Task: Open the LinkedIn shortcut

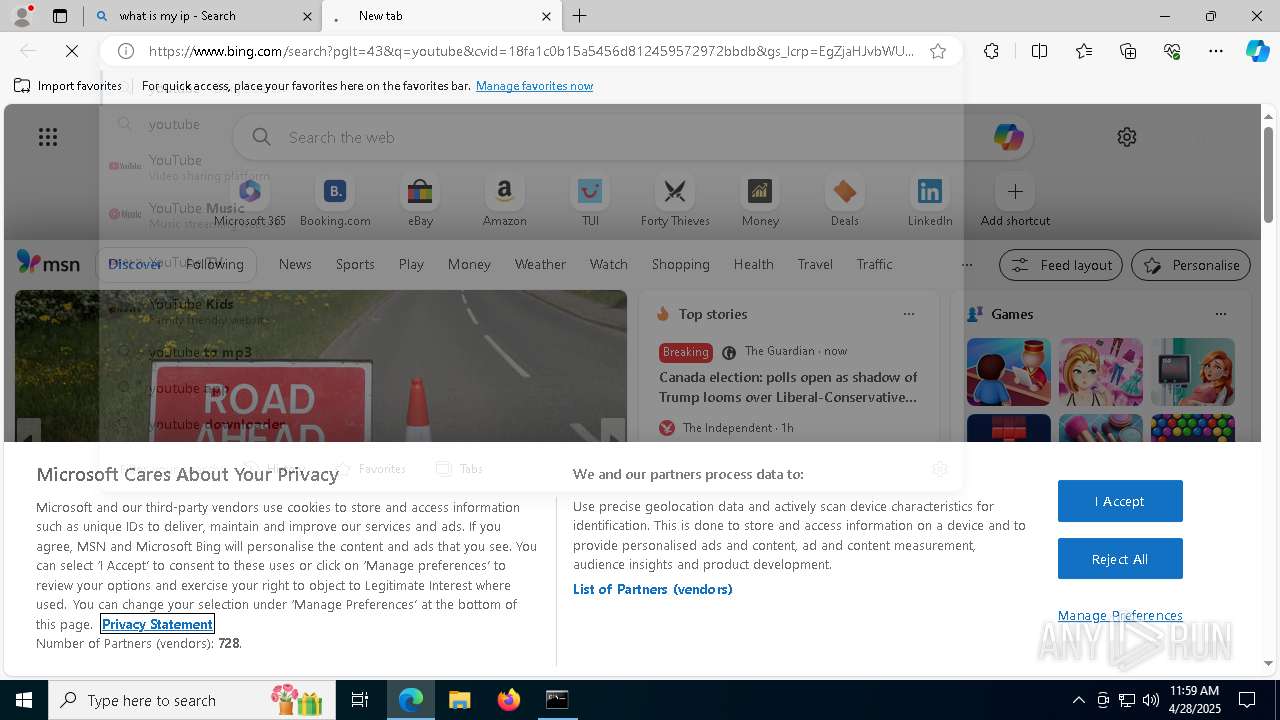Action: coord(930,201)
